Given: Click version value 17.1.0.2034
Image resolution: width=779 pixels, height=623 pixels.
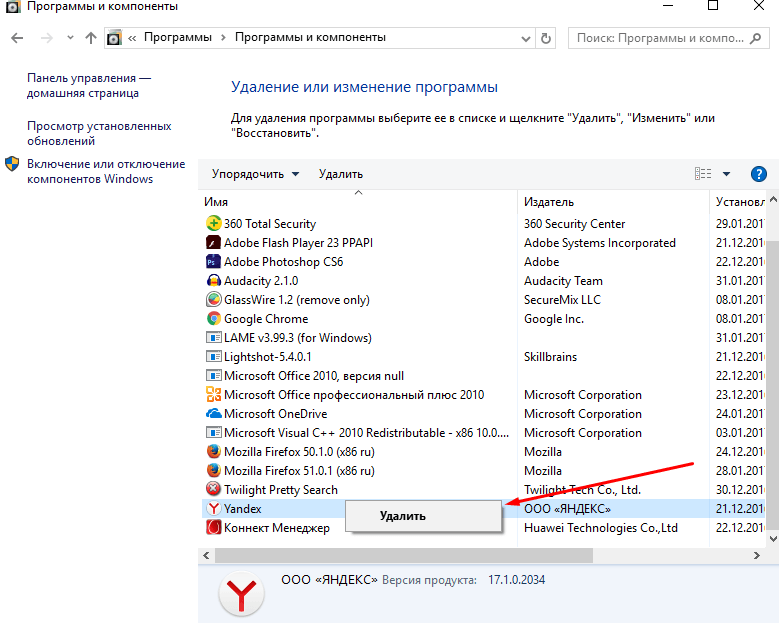Looking at the screenshot, I should [x=516, y=580].
